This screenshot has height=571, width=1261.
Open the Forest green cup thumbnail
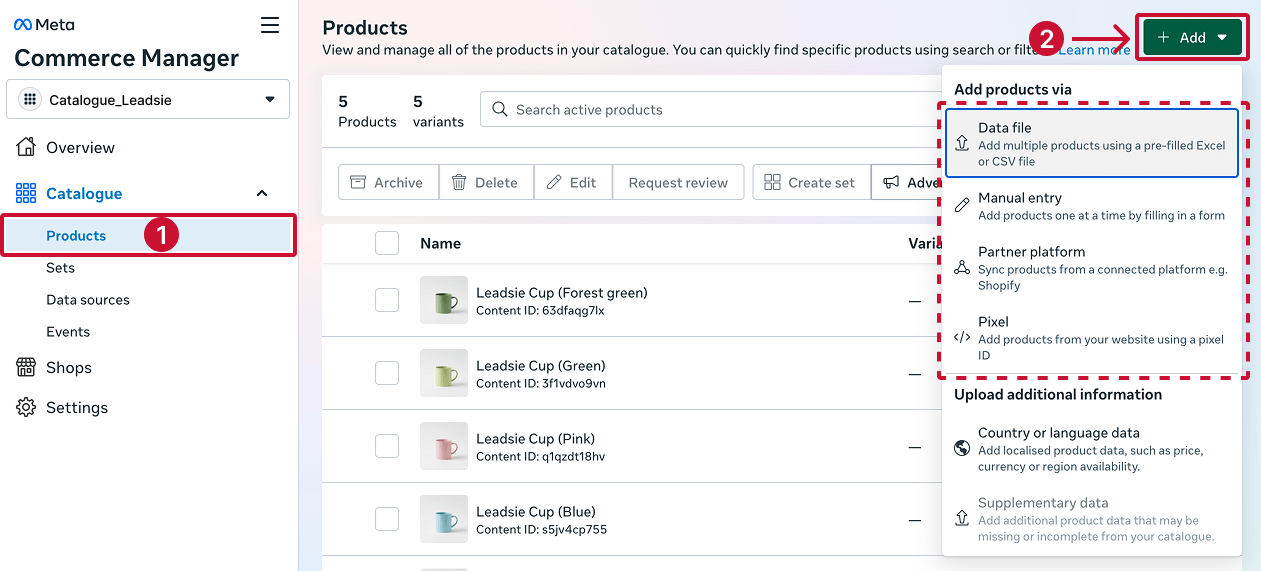tap(444, 300)
